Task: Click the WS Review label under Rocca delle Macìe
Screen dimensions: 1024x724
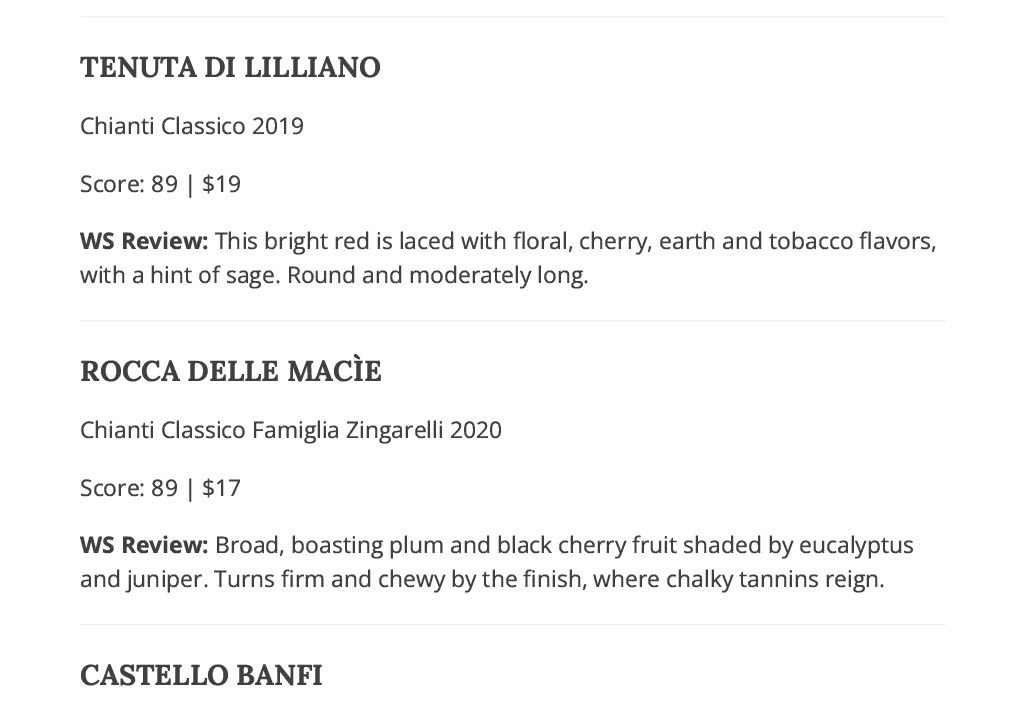Action: click(x=144, y=545)
